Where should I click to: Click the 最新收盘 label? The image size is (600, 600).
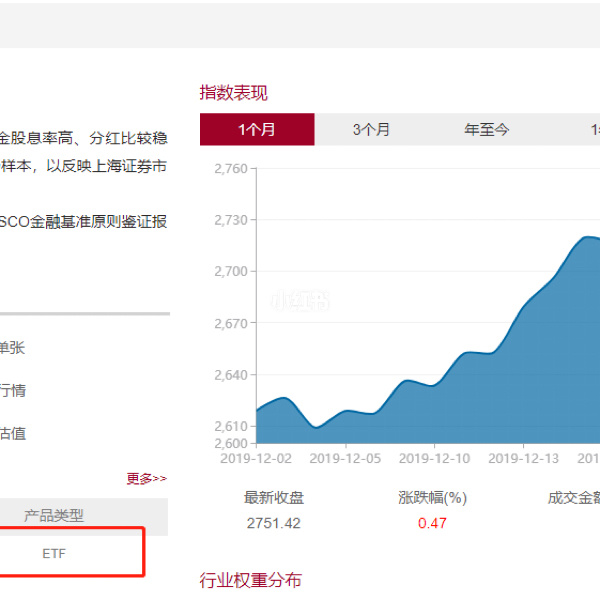click(x=273, y=498)
